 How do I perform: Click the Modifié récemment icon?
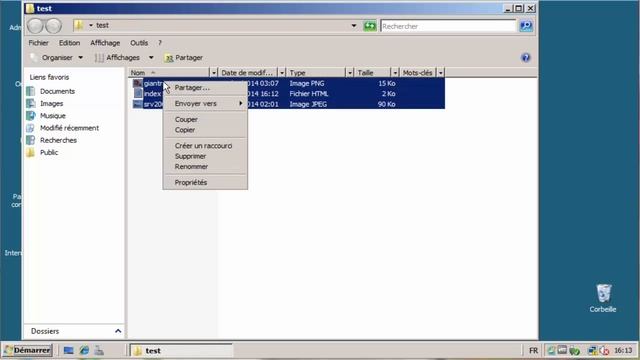pos(31,128)
